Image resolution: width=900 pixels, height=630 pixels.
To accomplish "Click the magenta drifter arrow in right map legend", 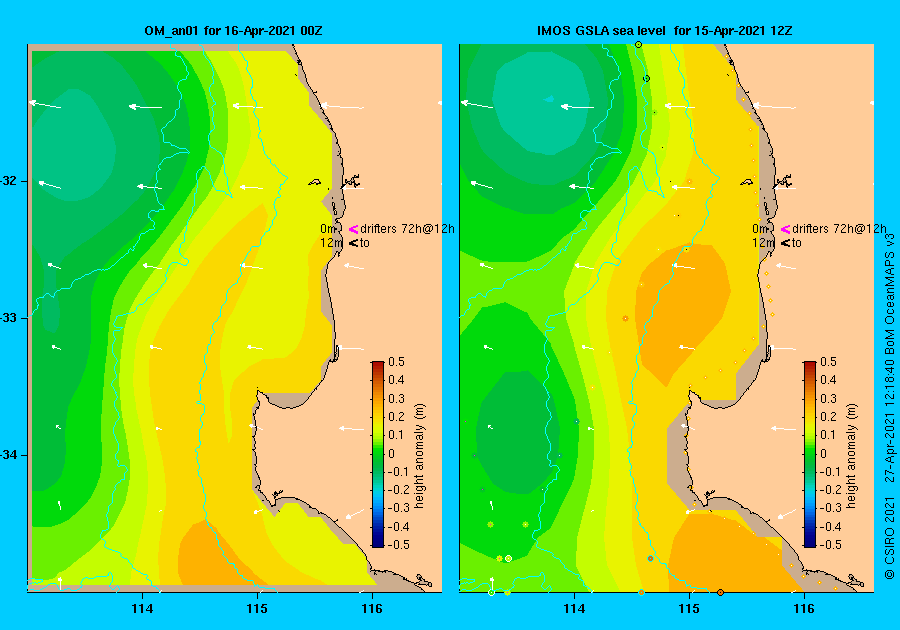I will (x=786, y=230).
